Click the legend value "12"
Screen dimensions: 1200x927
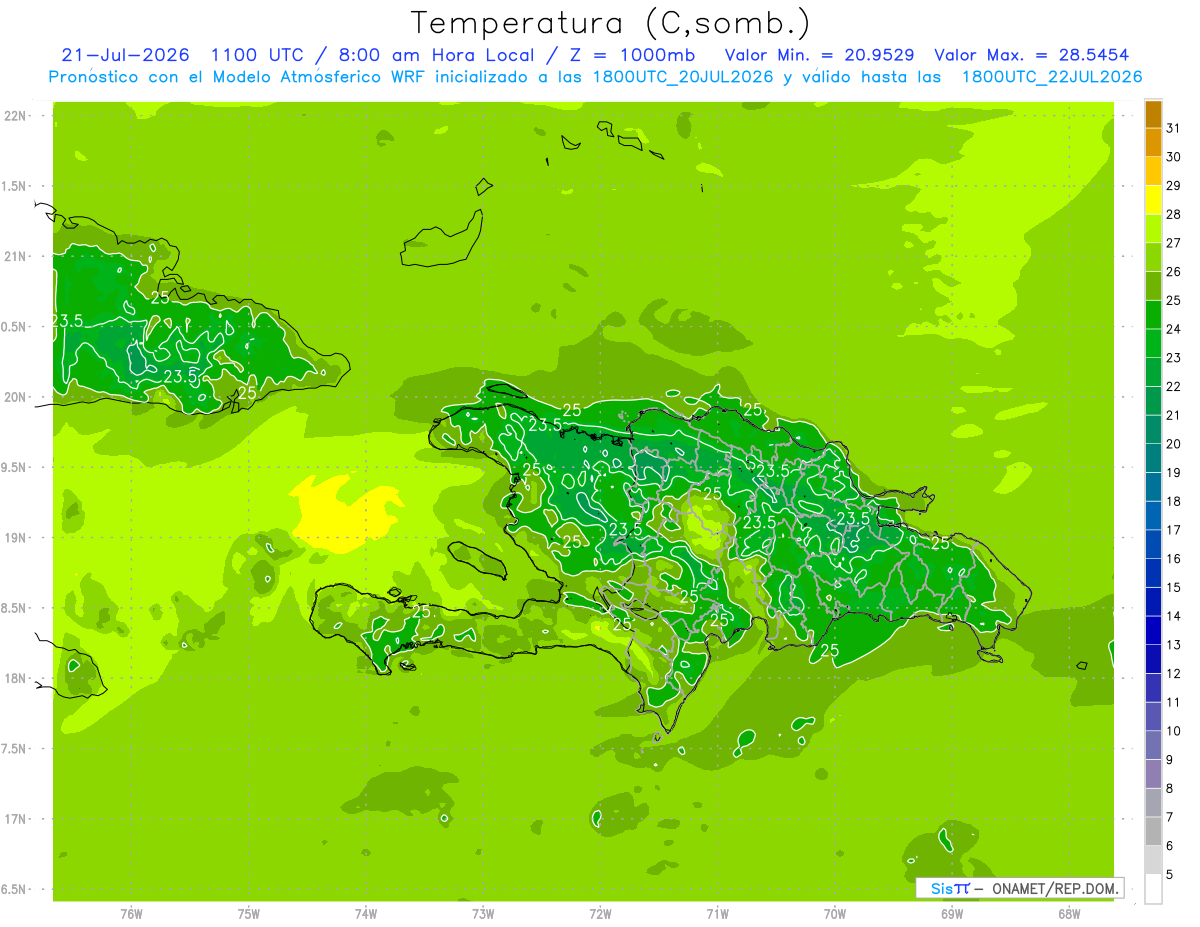coord(1173,674)
